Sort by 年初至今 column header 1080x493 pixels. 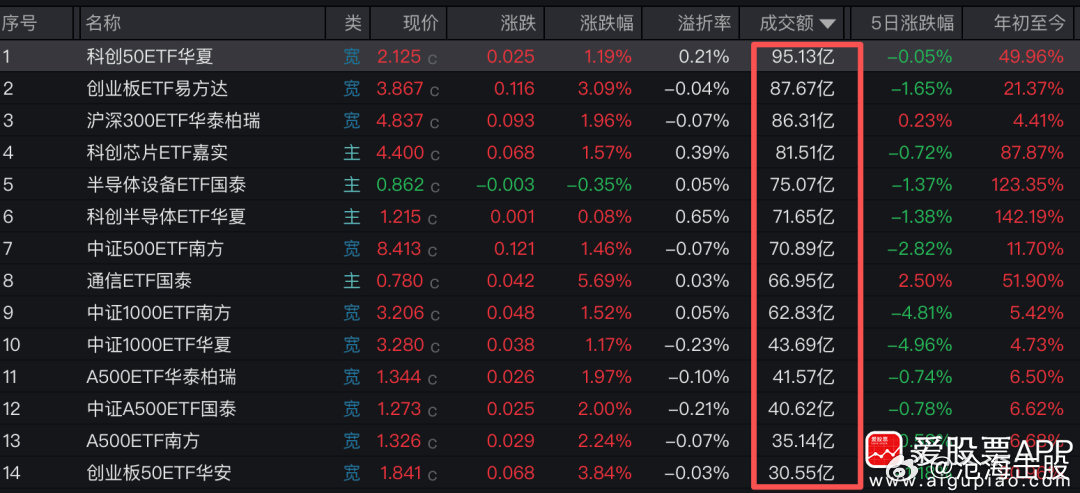point(1030,23)
